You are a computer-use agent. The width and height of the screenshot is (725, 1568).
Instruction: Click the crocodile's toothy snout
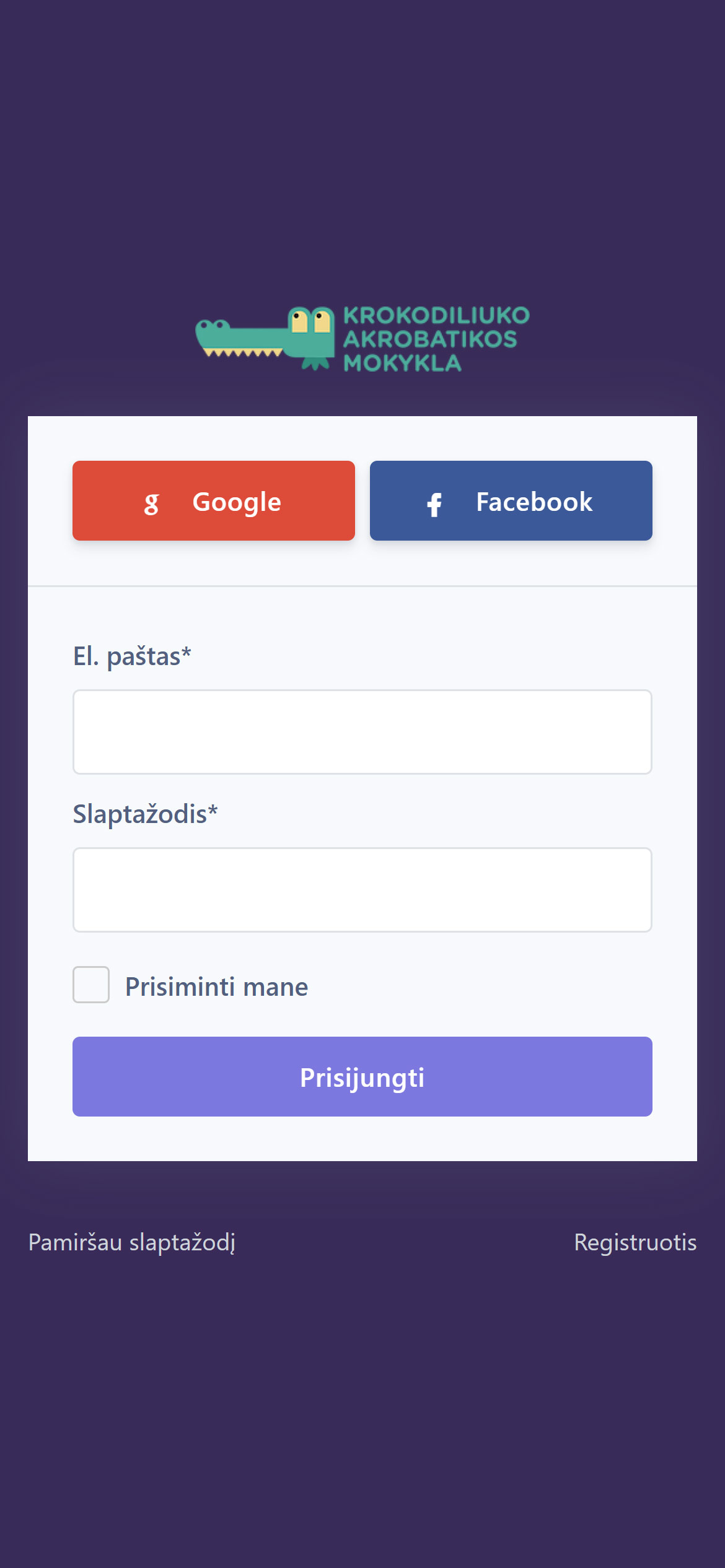pos(240,339)
